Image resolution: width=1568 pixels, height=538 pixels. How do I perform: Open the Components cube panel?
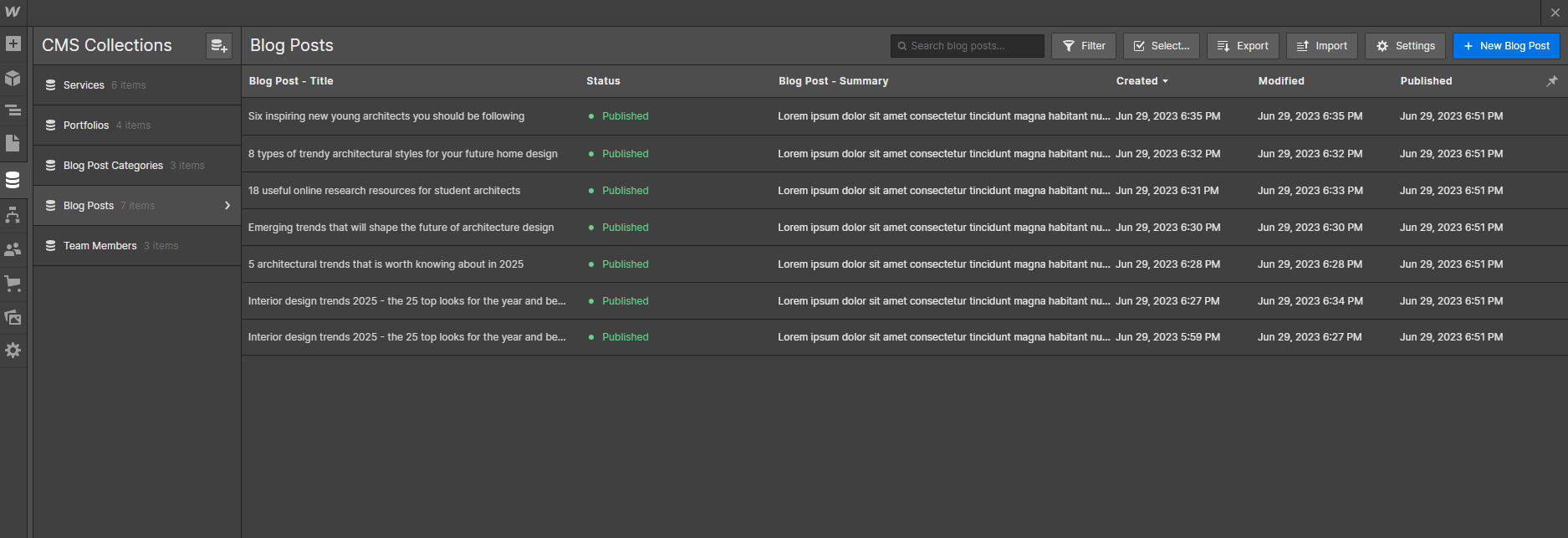(x=13, y=78)
